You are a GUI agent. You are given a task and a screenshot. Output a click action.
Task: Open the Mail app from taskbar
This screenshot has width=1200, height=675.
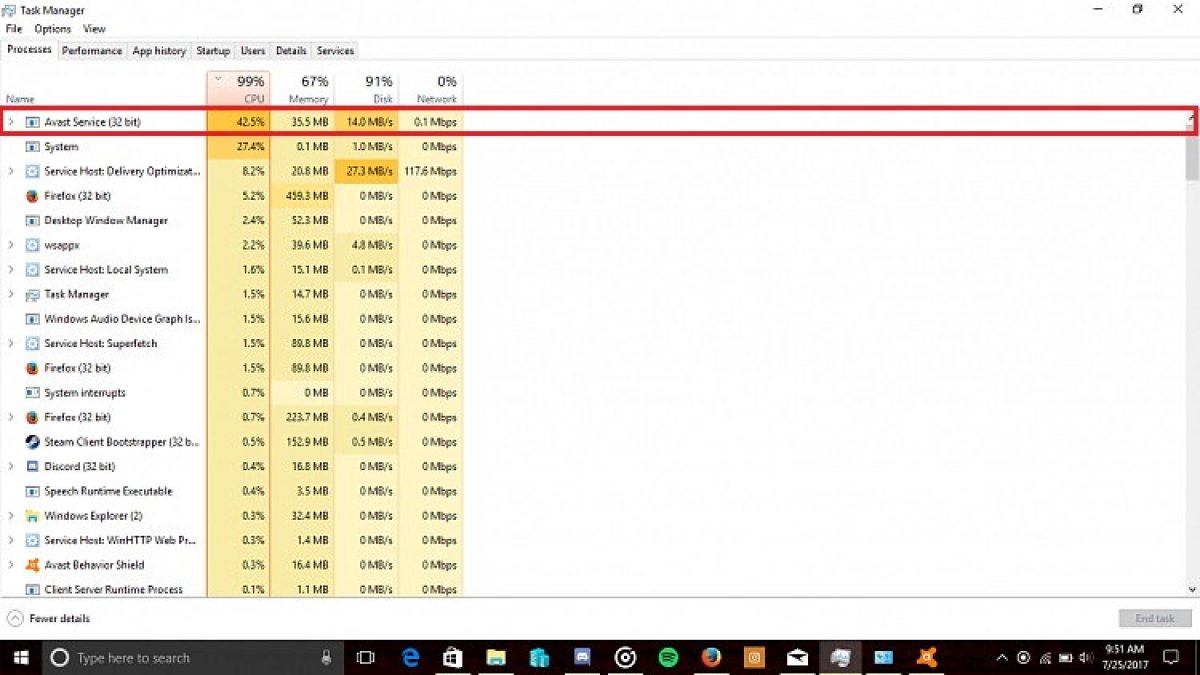click(x=797, y=658)
